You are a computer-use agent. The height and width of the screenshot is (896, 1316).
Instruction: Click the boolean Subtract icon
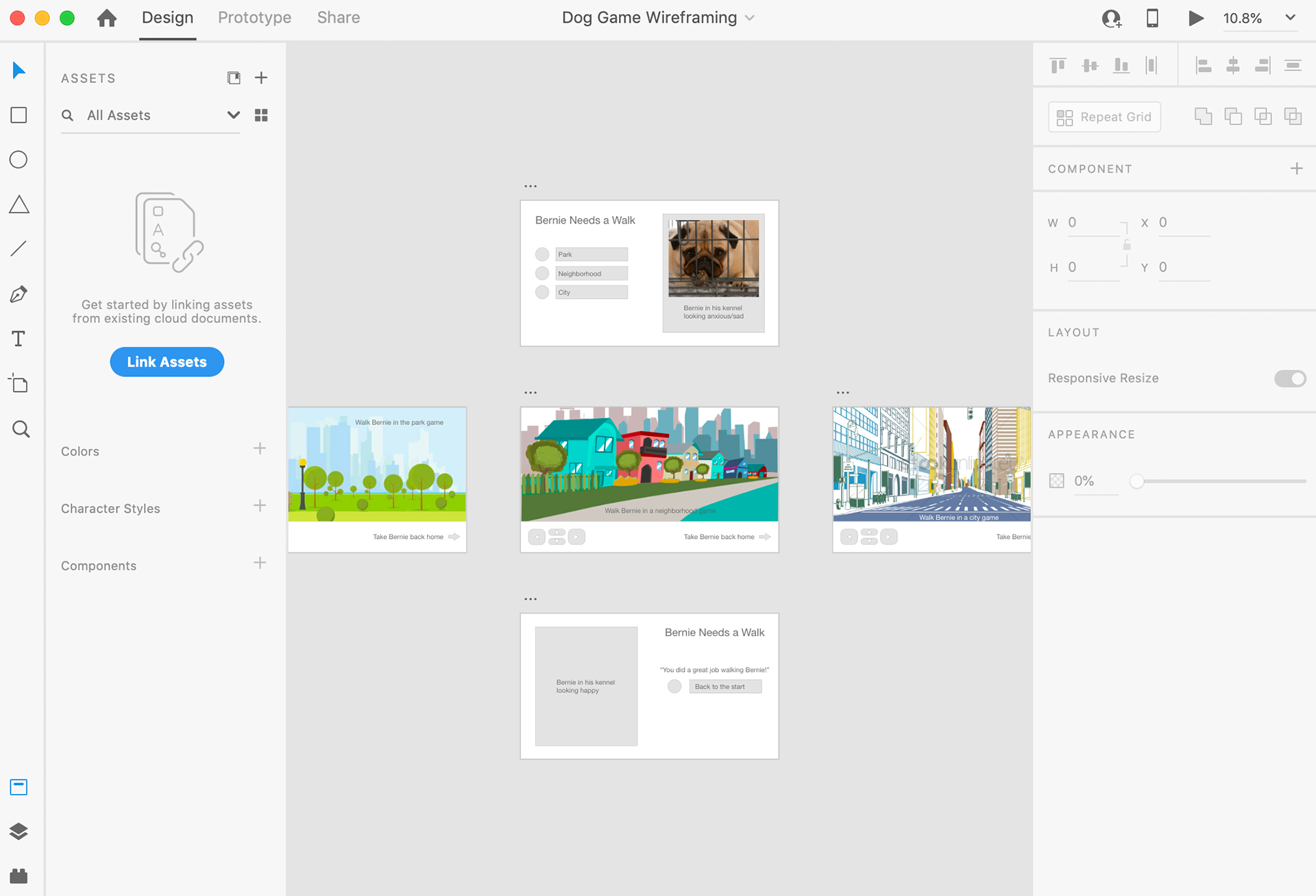tap(1233, 117)
